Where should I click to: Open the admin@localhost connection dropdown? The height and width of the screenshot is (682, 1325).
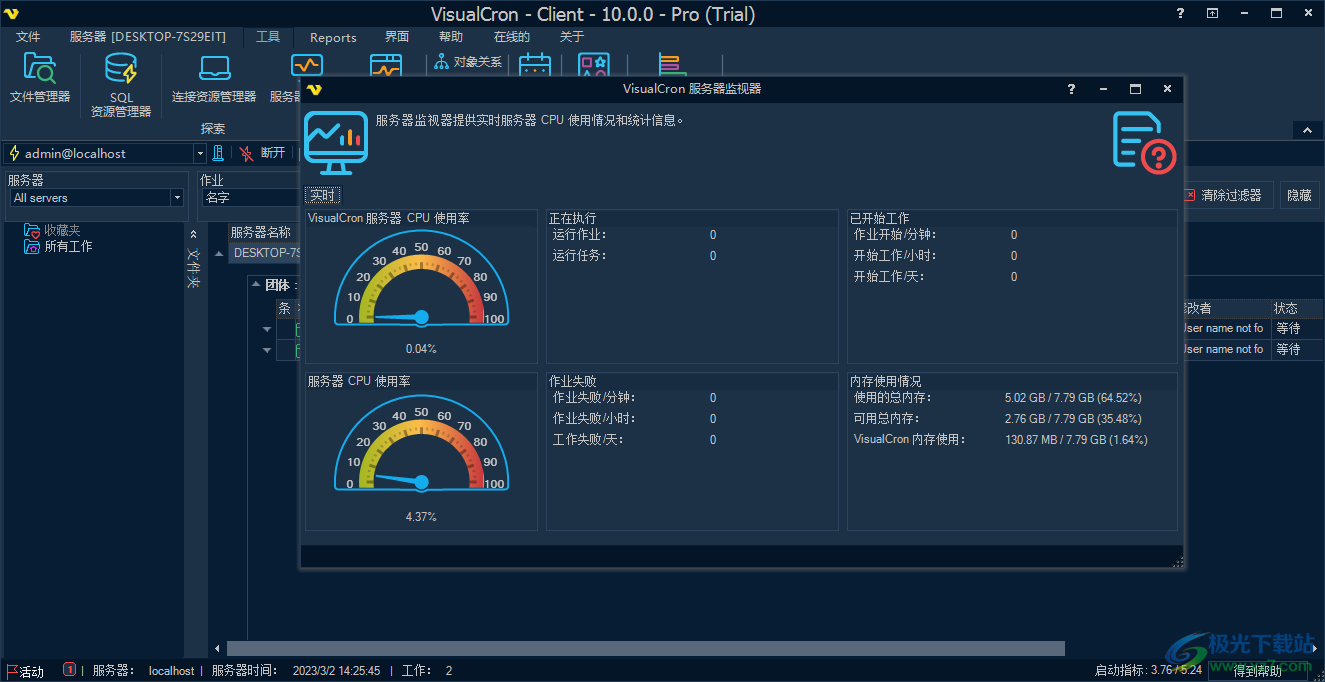[x=200, y=153]
